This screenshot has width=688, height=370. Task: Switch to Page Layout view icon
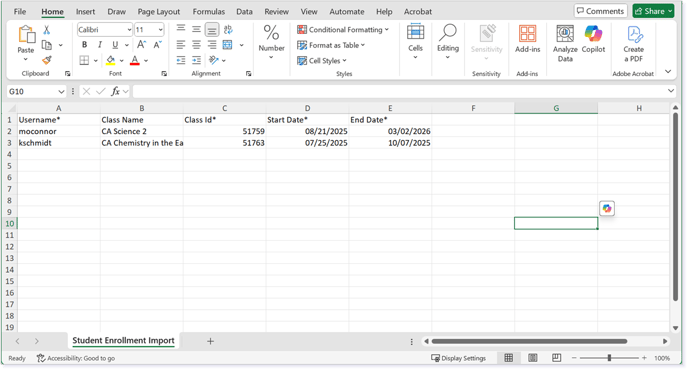533,358
